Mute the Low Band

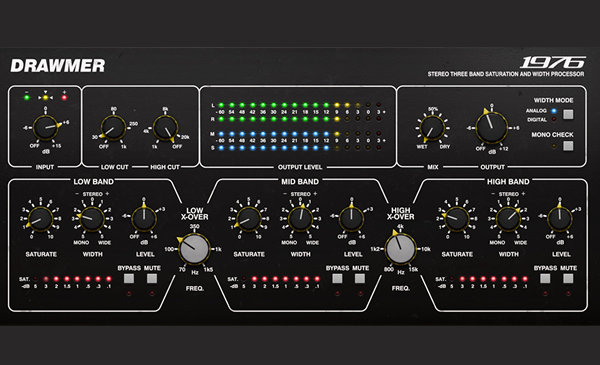click(x=152, y=279)
